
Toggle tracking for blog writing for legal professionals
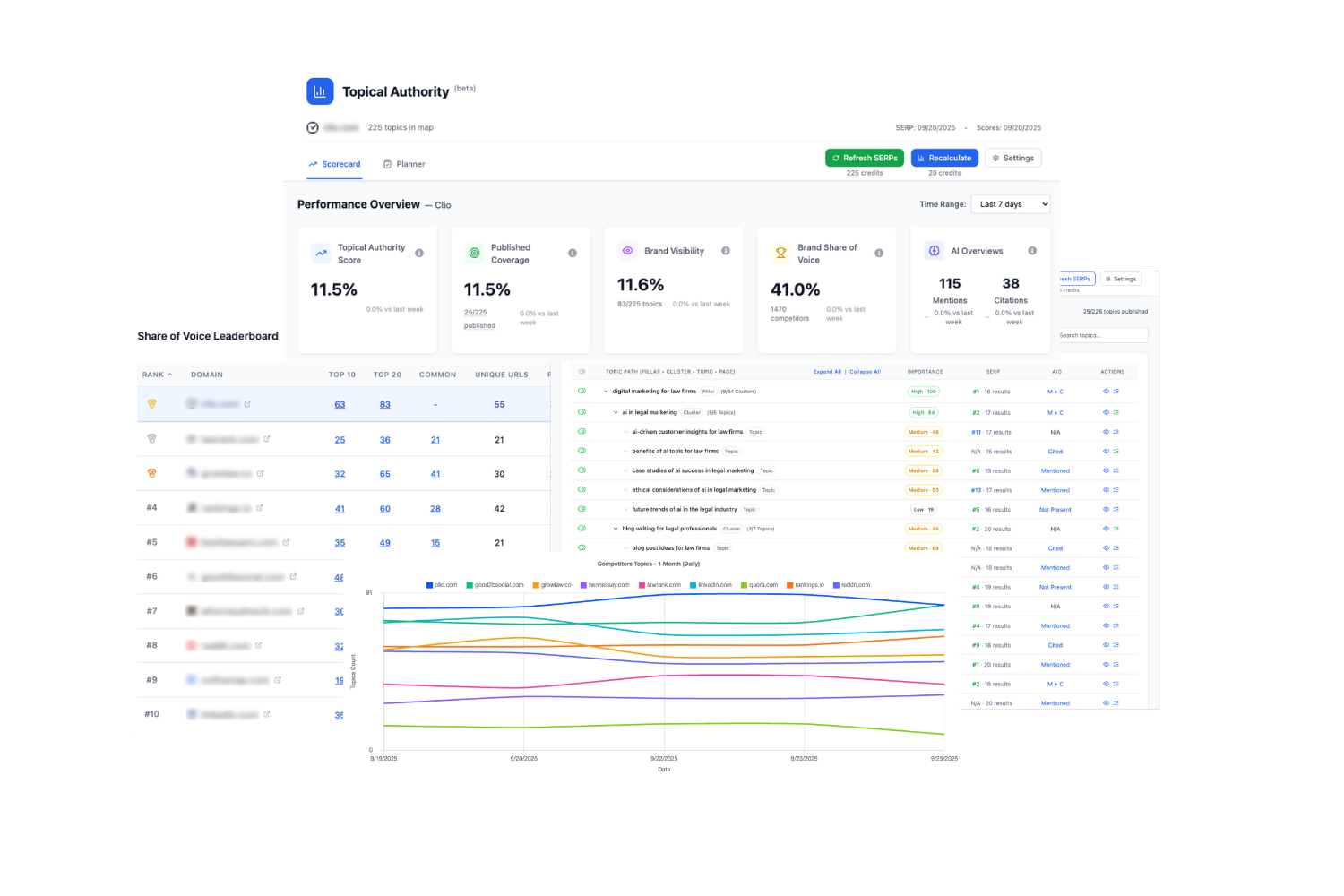[x=582, y=529]
